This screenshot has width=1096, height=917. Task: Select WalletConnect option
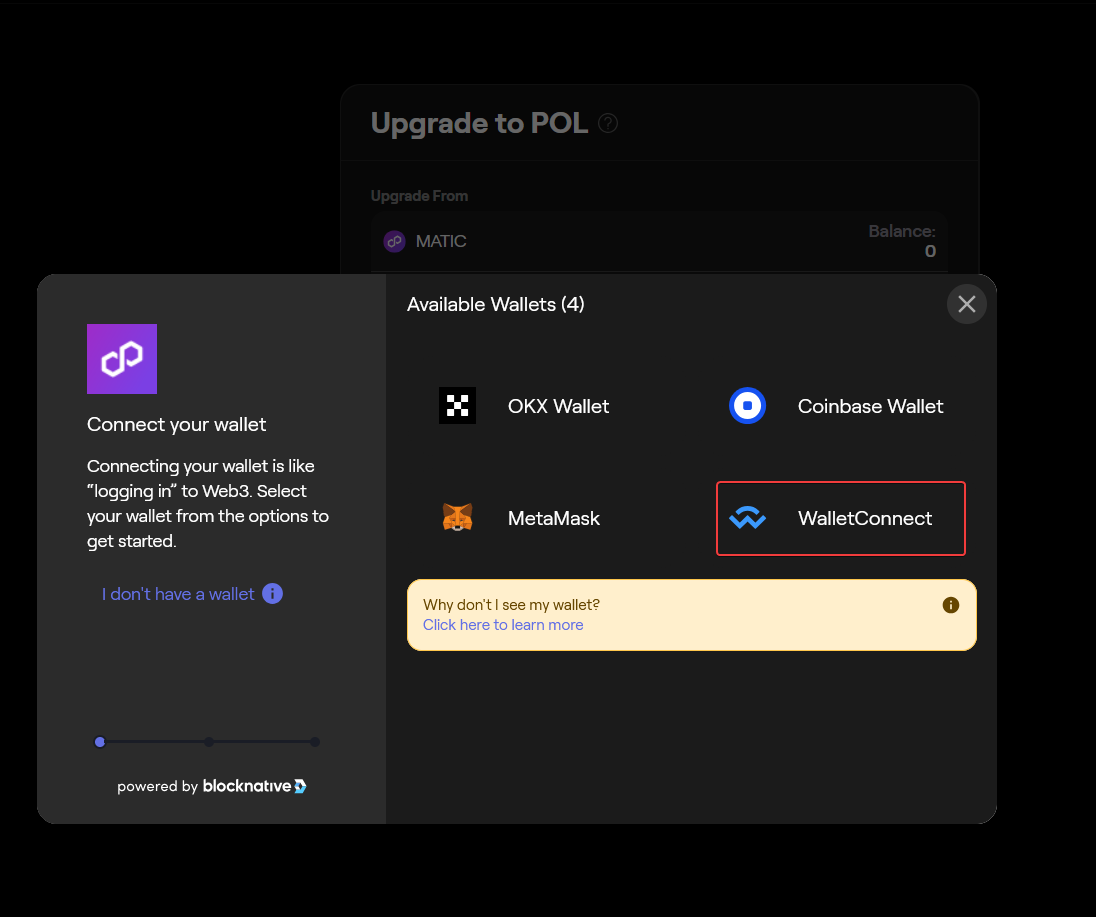841,519
